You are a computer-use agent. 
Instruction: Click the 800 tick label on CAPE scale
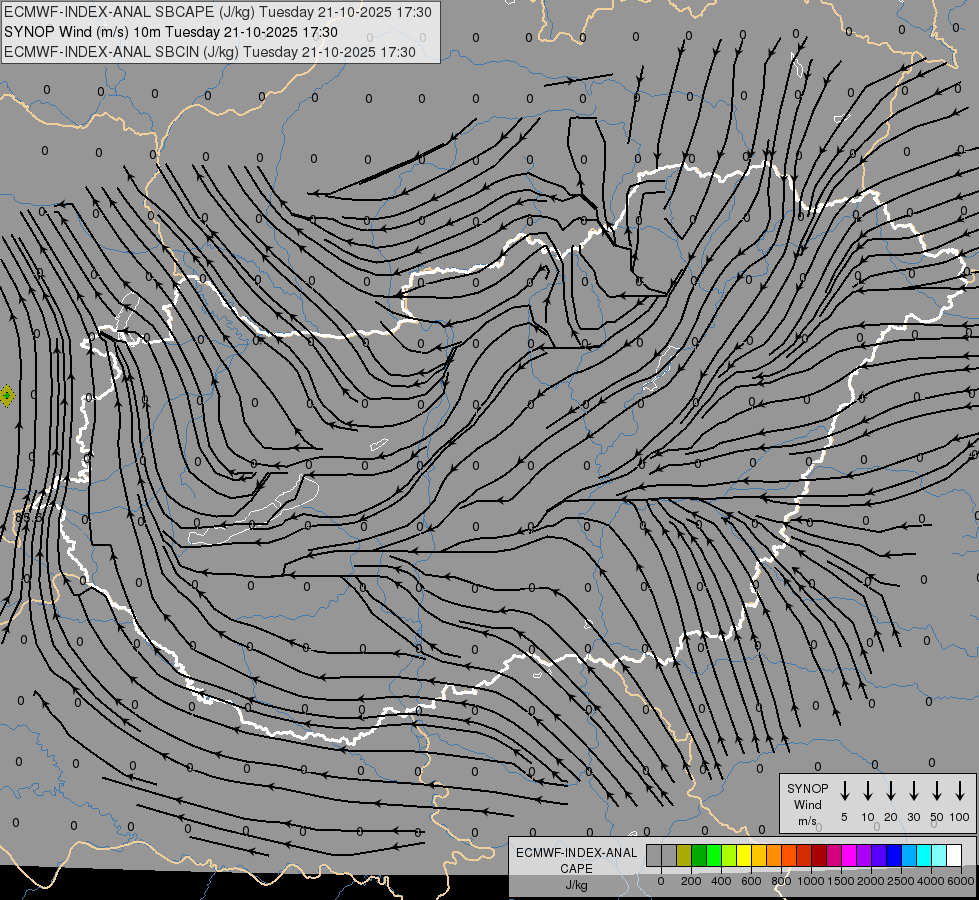(x=781, y=881)
